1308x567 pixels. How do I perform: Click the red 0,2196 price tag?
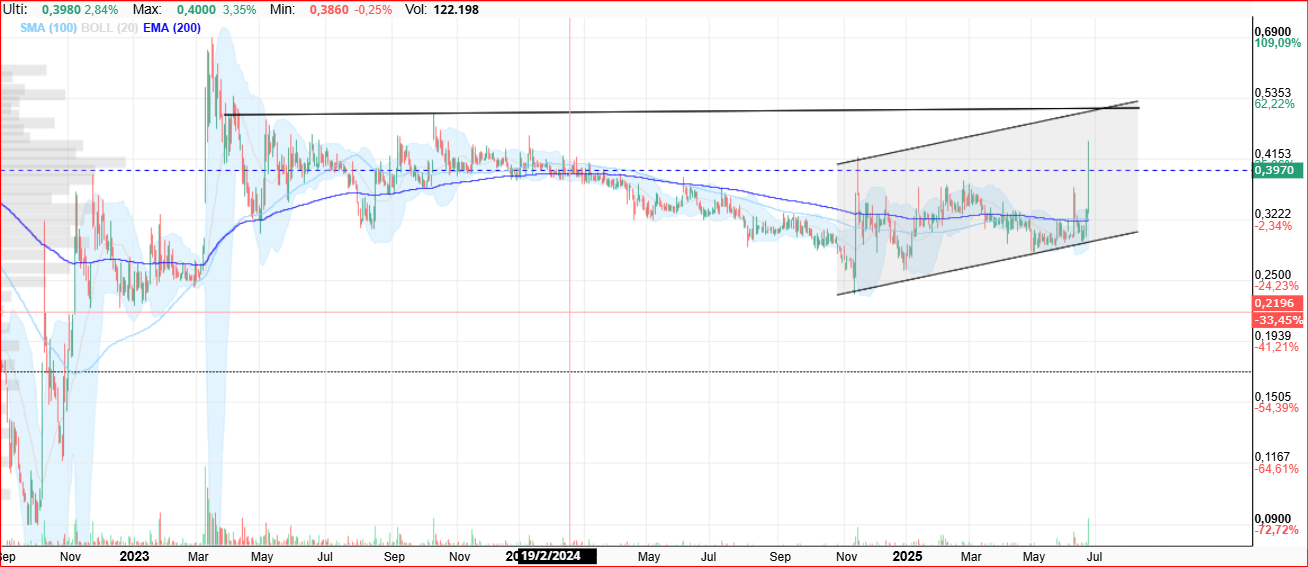coord(1276,303)
